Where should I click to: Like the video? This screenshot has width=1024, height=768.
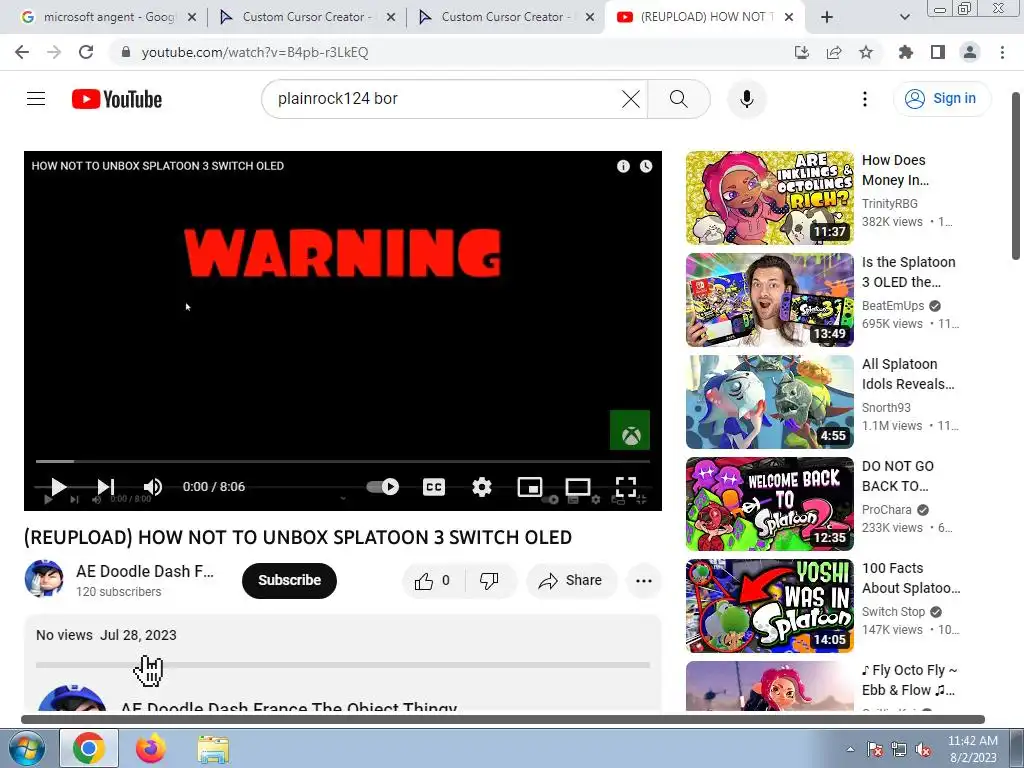click(x=433, y=581)
